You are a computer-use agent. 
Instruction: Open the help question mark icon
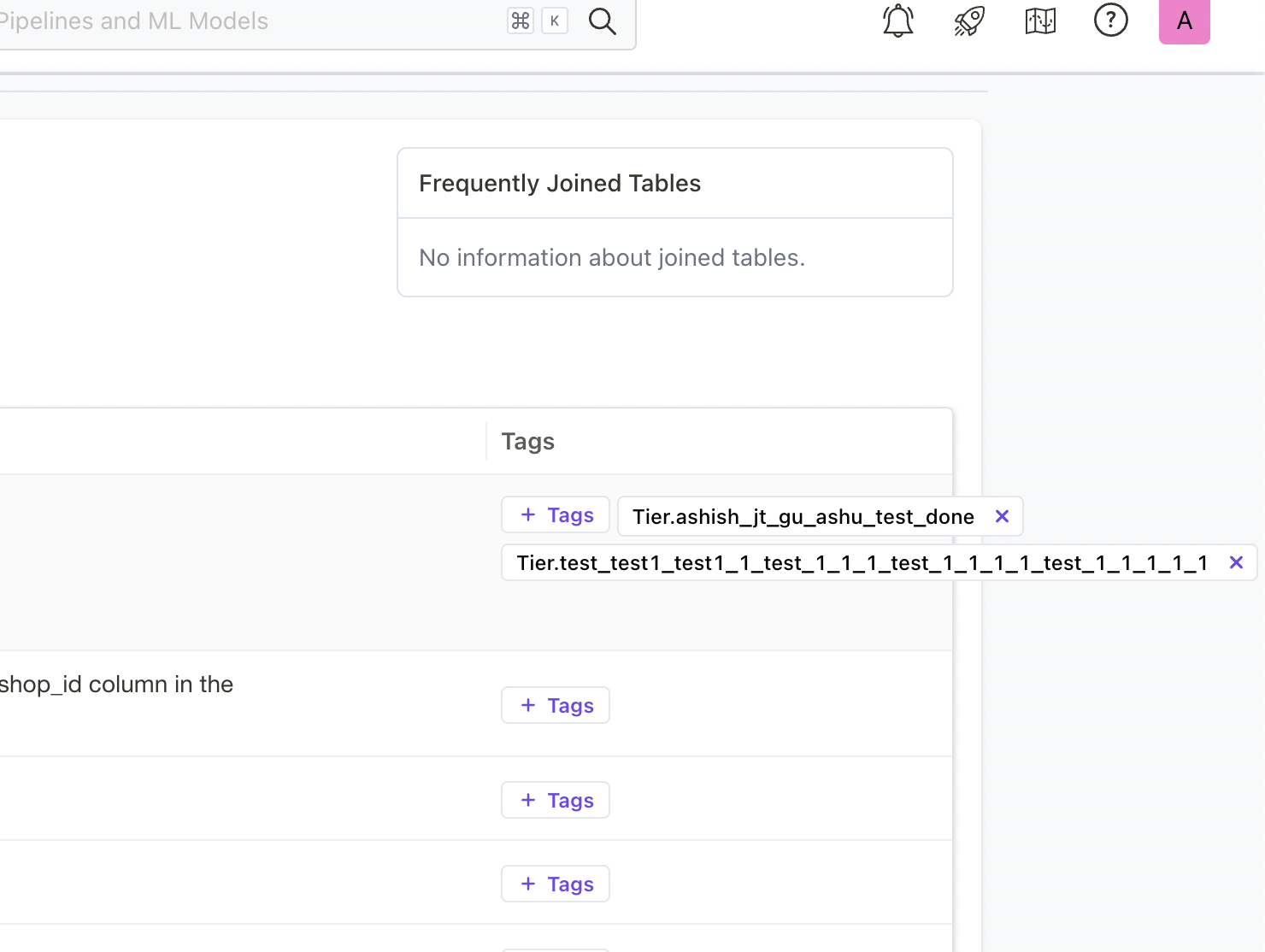point(1111,20)
